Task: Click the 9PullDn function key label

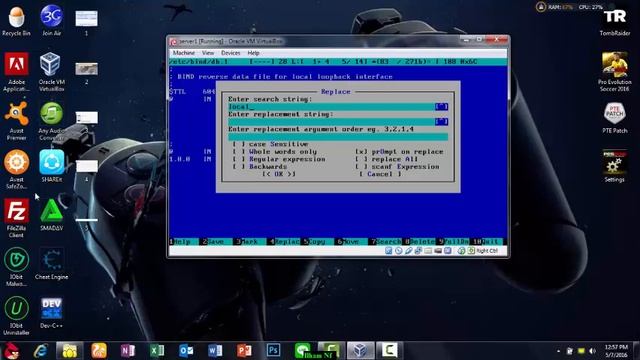Action: point(453,242)
